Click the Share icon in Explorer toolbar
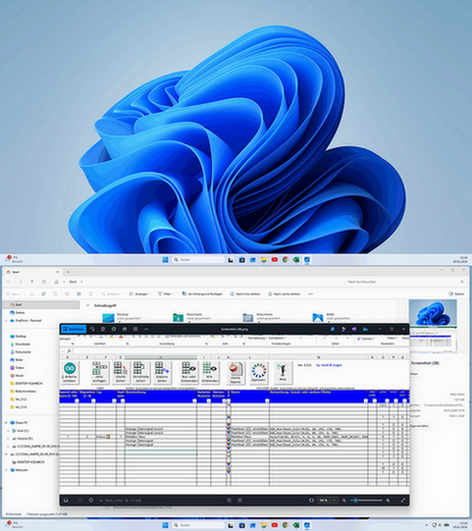472x531 pixels. 79,294
